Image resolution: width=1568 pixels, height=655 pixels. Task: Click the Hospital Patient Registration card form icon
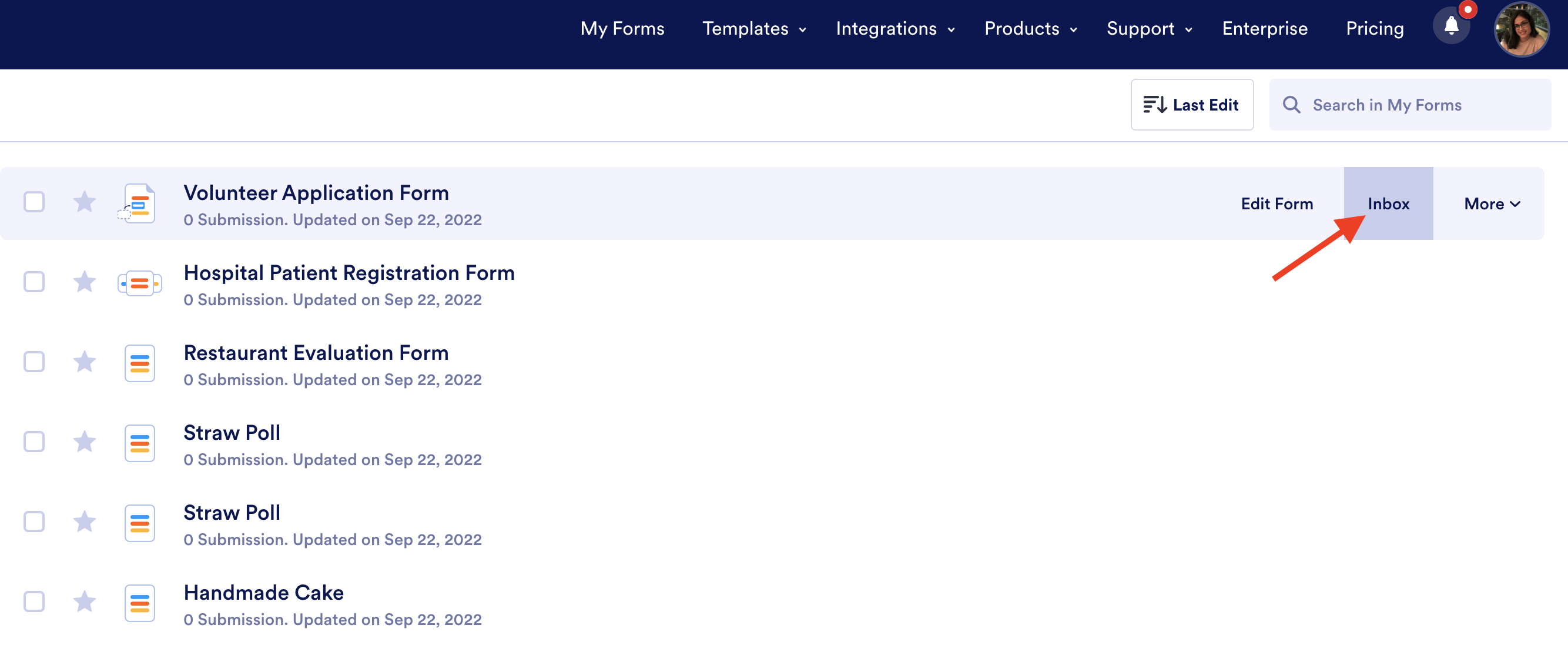(139, 283)
